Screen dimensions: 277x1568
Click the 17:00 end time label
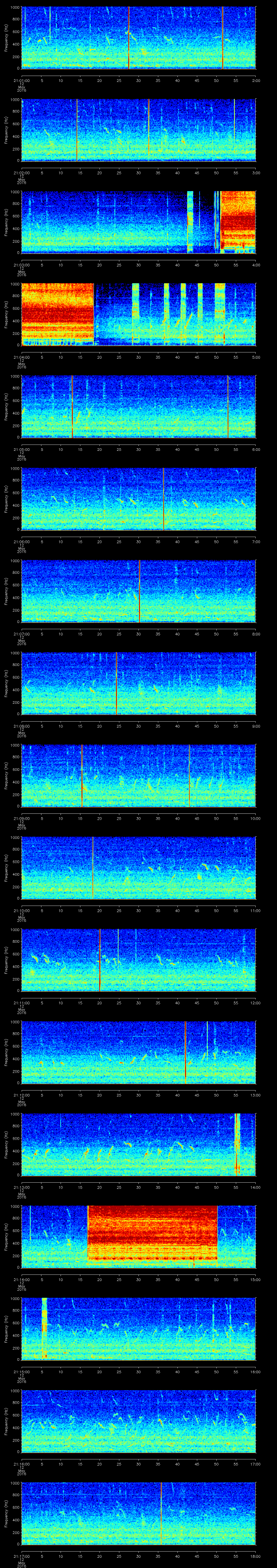click(x=255, y=1464)
